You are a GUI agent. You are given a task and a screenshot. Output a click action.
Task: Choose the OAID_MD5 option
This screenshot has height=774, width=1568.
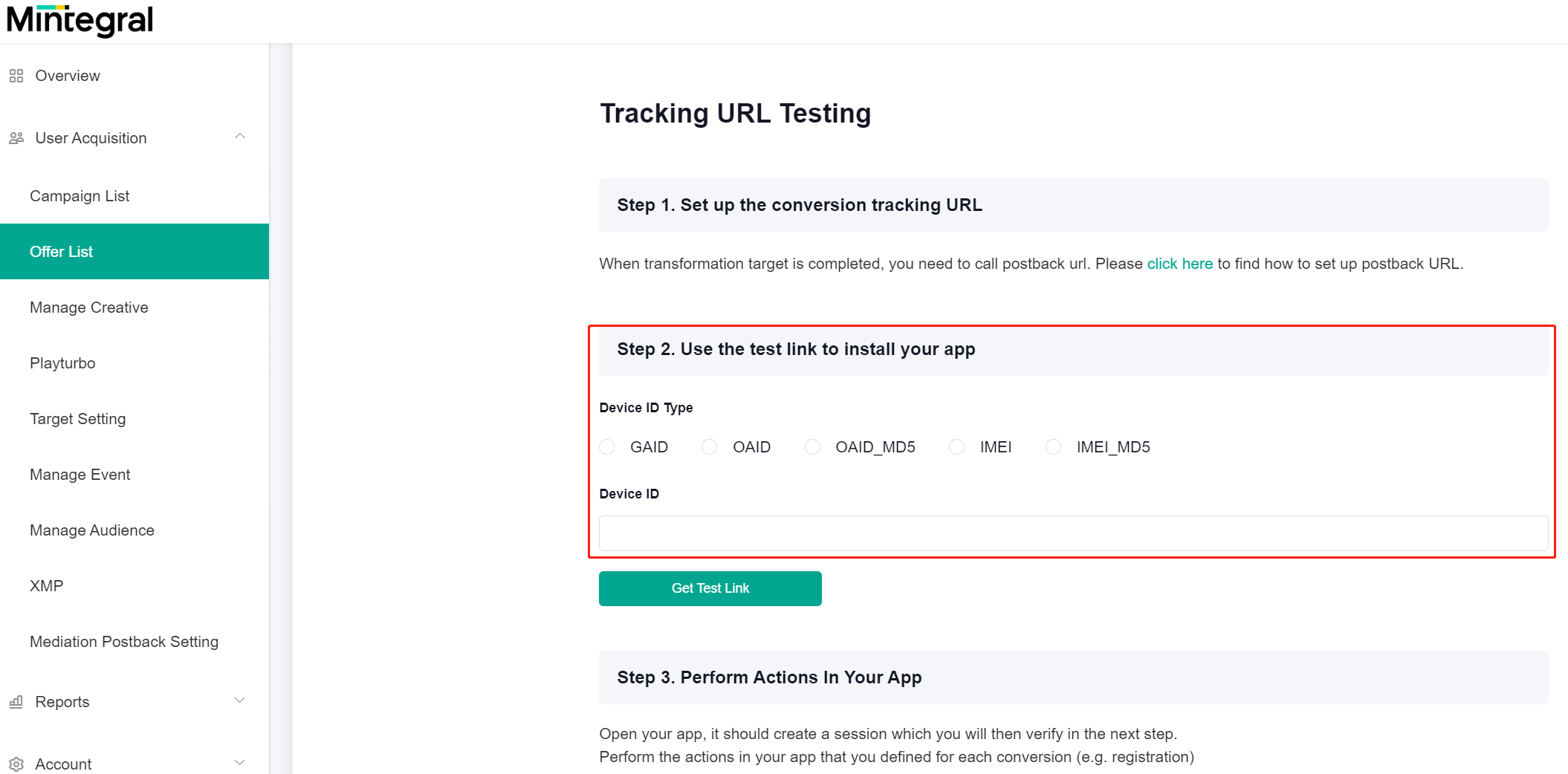(x=813, y=447)
